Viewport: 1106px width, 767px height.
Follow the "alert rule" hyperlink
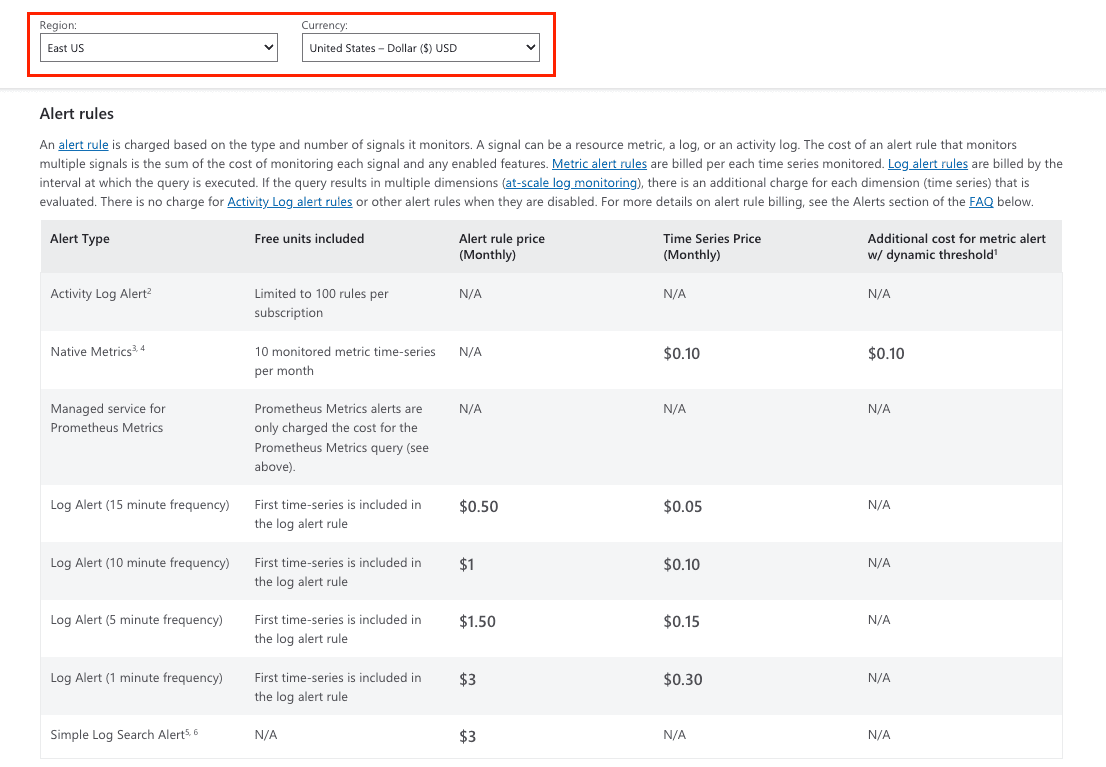coord(83,145)
